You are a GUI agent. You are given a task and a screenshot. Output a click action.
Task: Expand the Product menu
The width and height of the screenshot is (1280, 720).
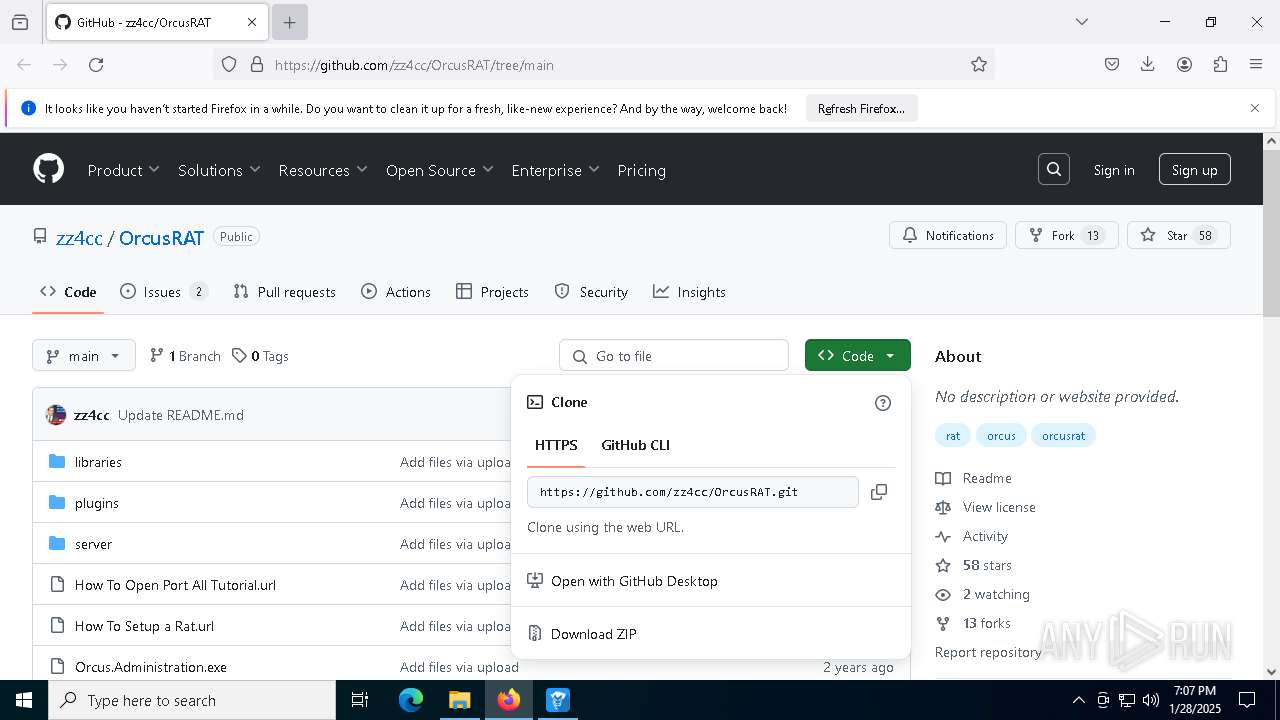pos(123,170)
